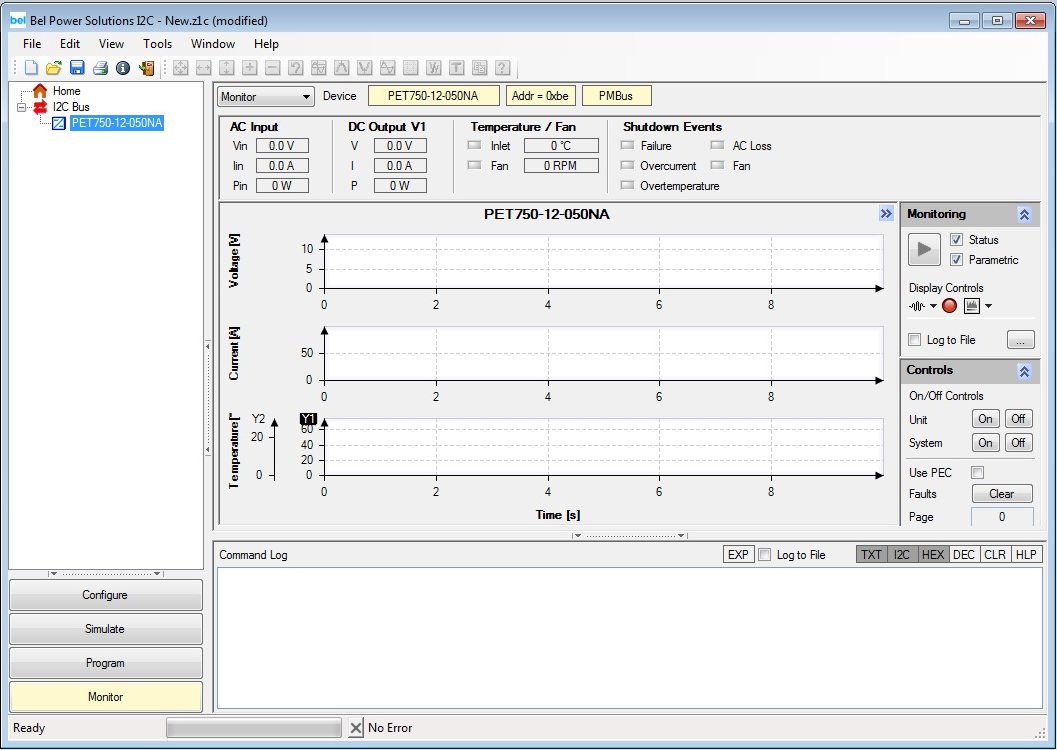This screenshot has height=750, width=1057.
Task: Select the Home node in the tree
Action: coord(66,91)
